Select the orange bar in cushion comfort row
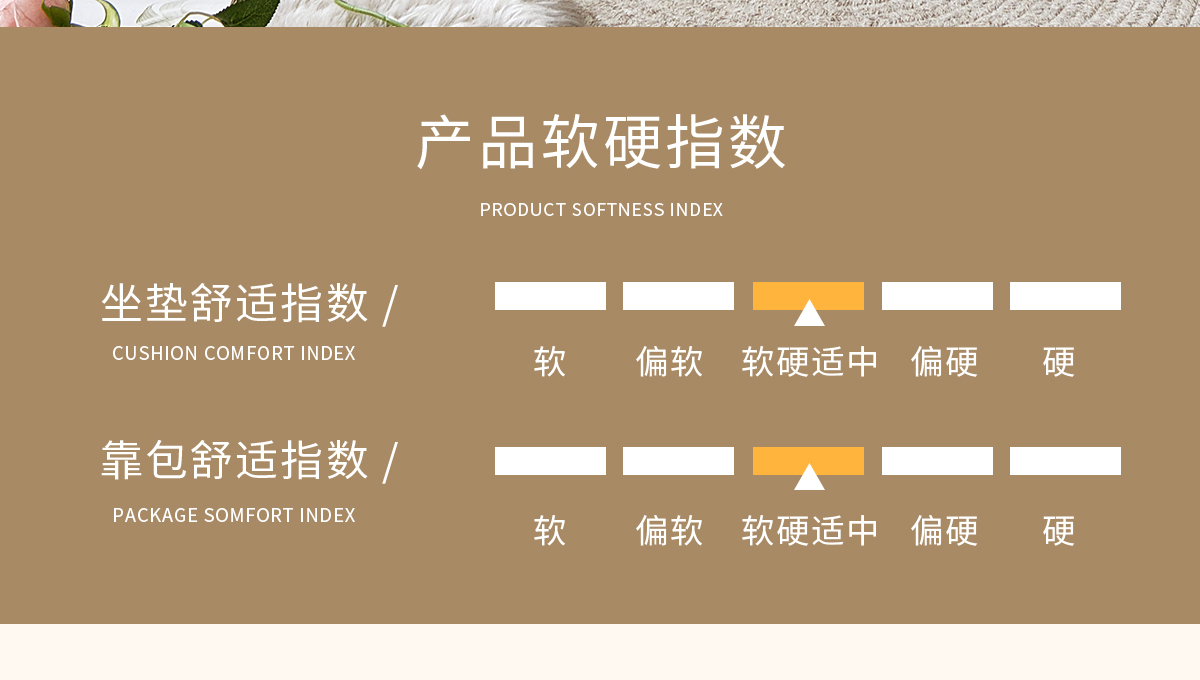1200x680 pixels. click(x=808, y=296)
